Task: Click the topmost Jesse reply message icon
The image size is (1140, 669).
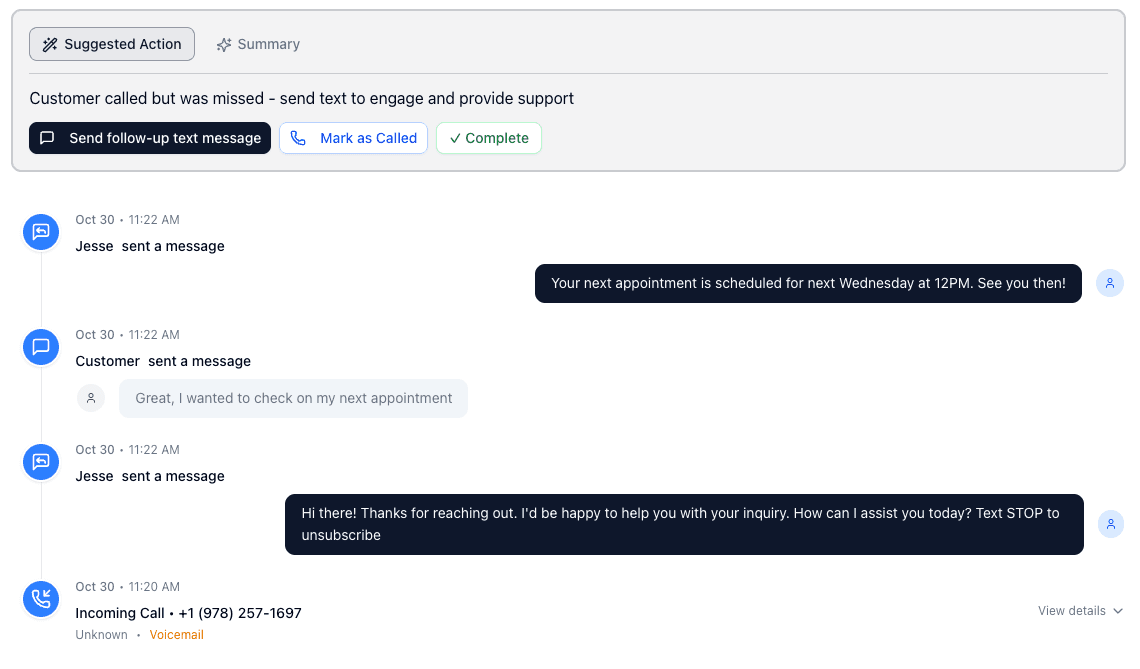Action: click(41, 232)
